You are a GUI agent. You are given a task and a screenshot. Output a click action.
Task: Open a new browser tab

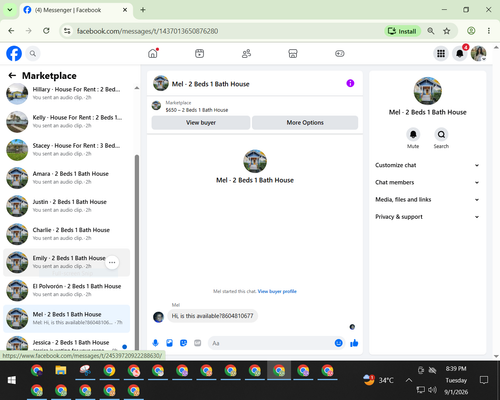coord(143,10)
